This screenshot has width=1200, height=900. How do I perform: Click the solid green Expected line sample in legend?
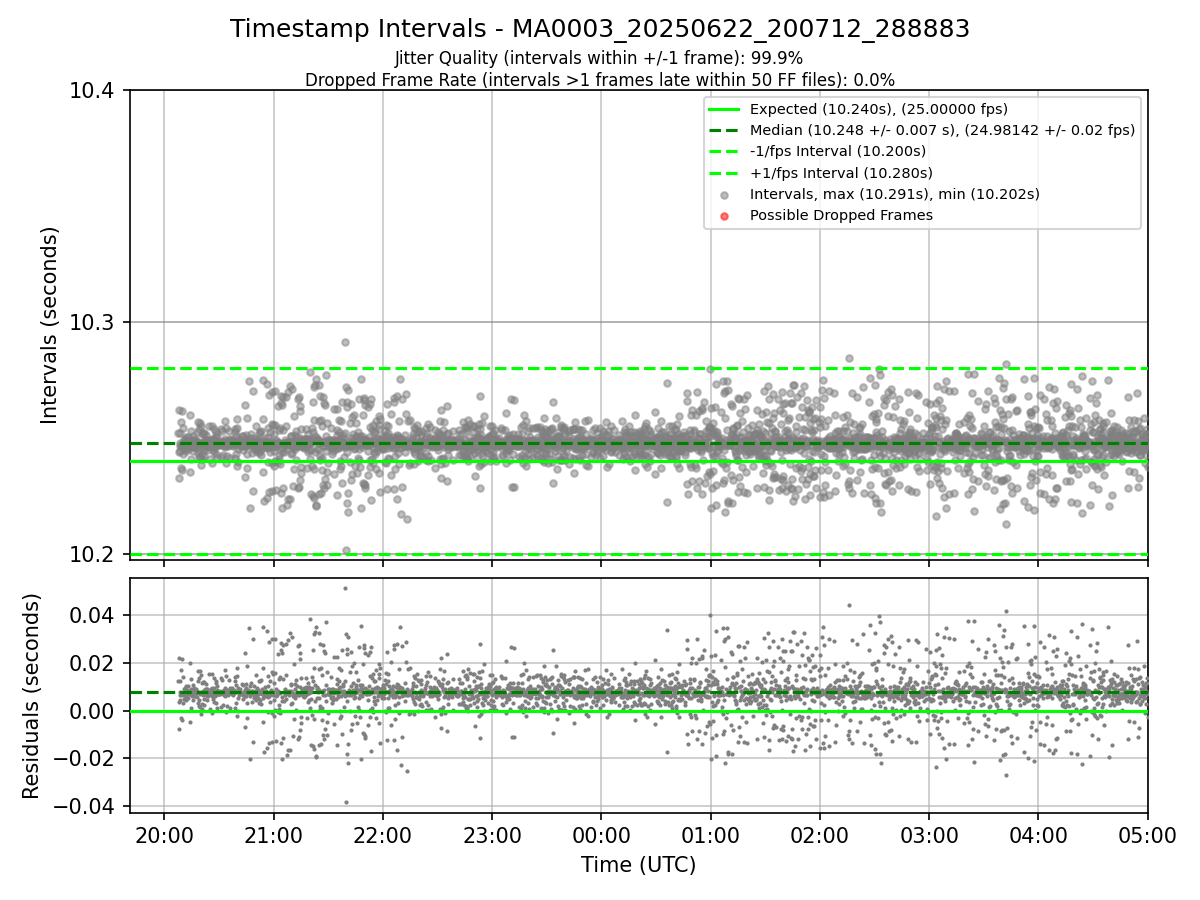pos(724,110)
